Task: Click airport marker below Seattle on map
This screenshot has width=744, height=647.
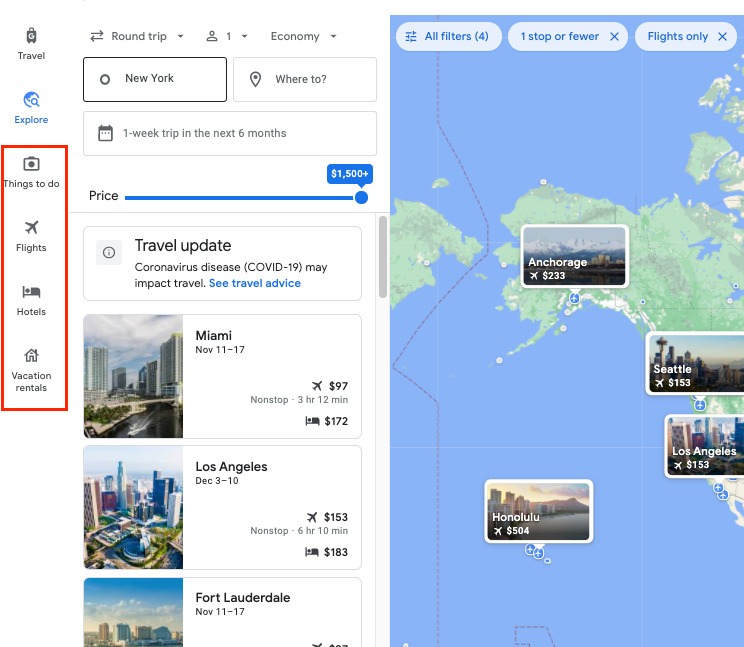Action: pyautogui.click(x=700, y=405)
